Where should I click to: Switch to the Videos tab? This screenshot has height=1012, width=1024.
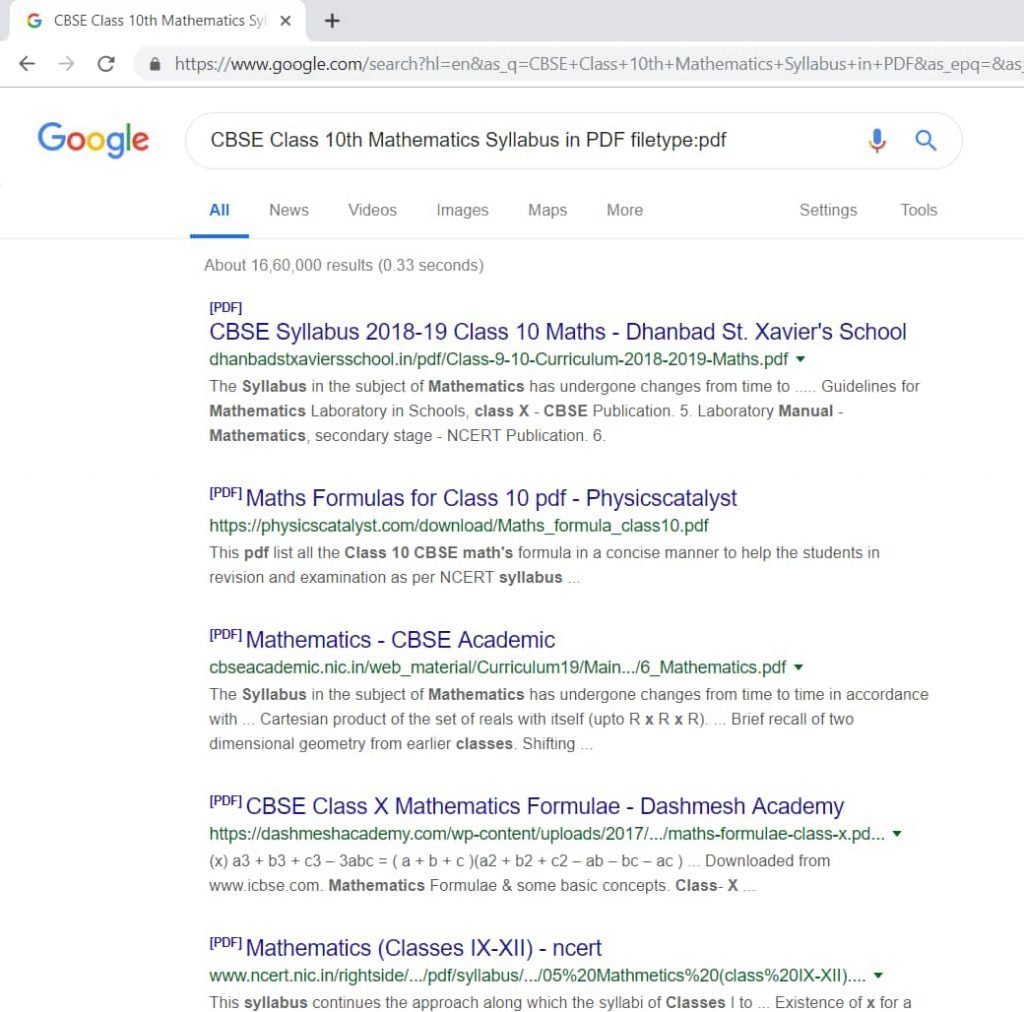point(372,210)
